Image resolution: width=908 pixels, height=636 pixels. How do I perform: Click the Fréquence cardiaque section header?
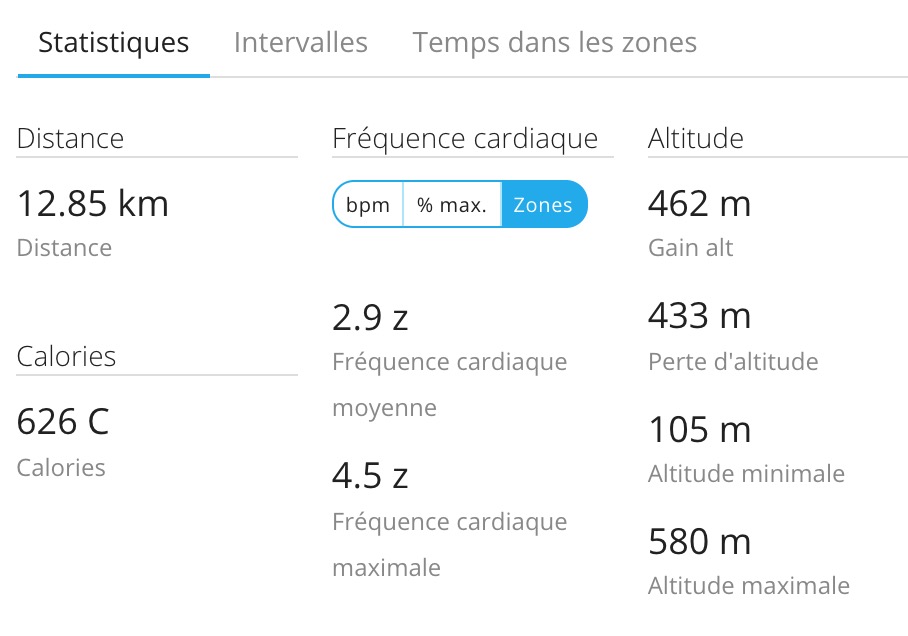[465, 138]
